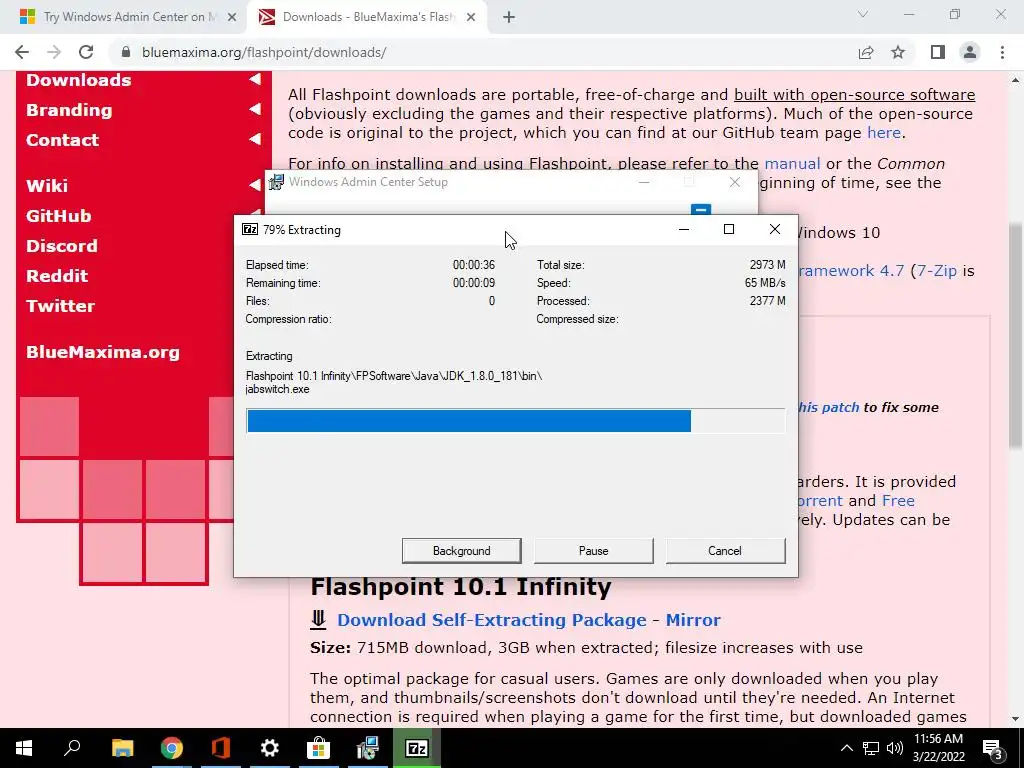This screenshot has height=768, width=1024.
Task: Show hidden system tray icons
Action: [846, 748]
